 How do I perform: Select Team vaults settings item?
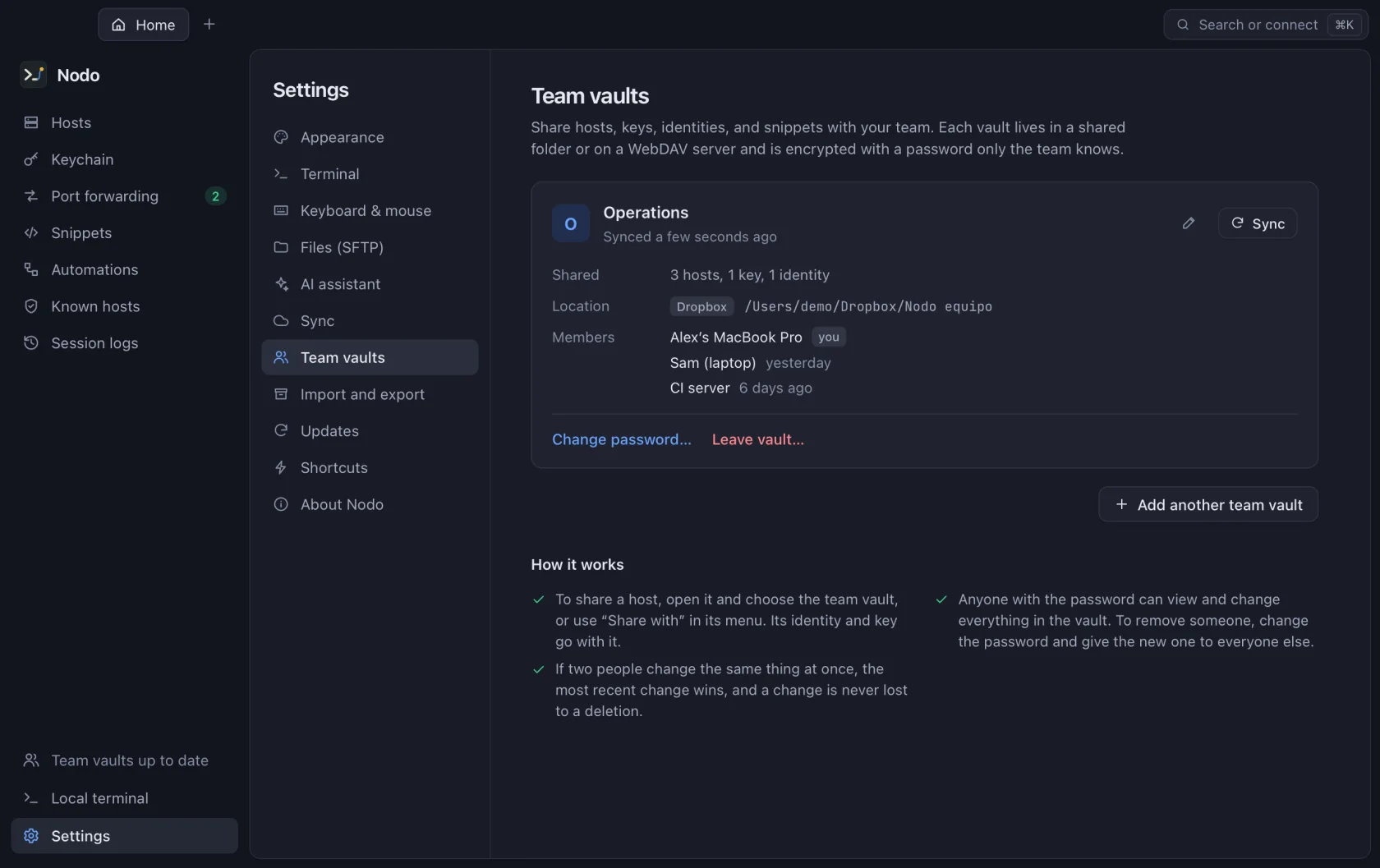pyautogui.click(x=370, y=358)
